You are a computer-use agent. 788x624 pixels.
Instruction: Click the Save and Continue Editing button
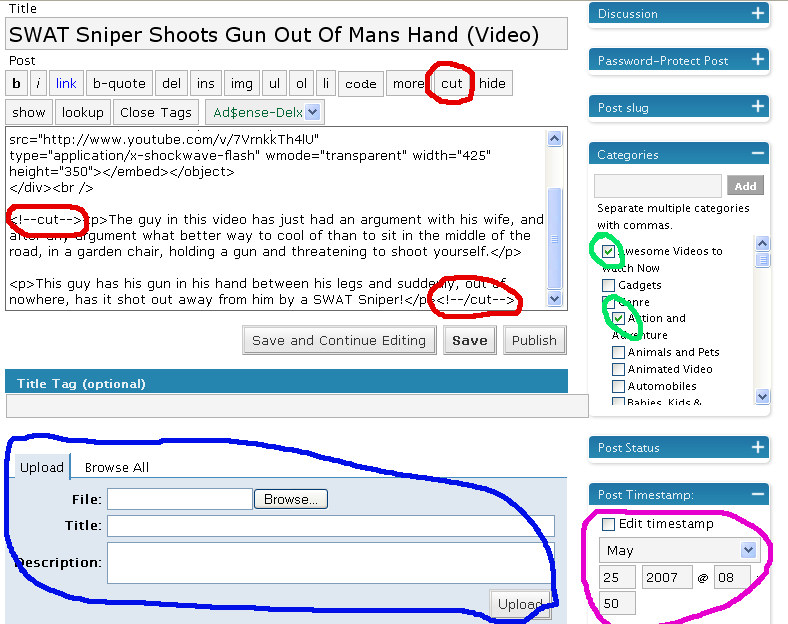click(x=339, y=340)
